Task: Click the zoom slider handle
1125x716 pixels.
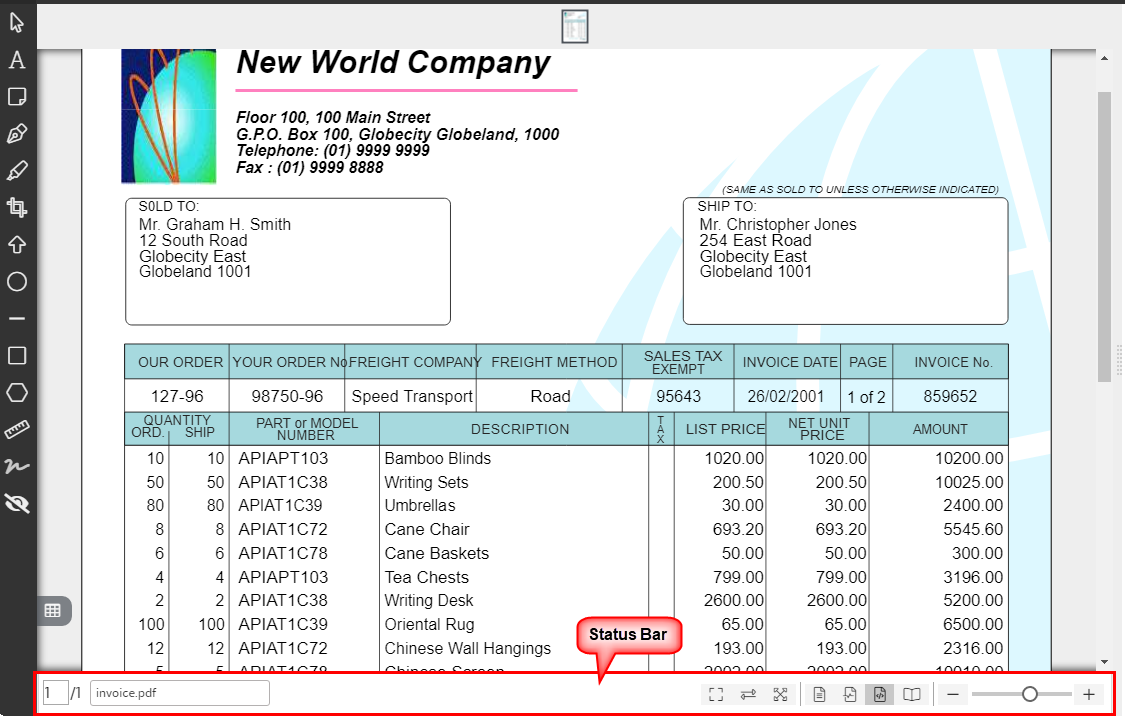Action: 1030,694
